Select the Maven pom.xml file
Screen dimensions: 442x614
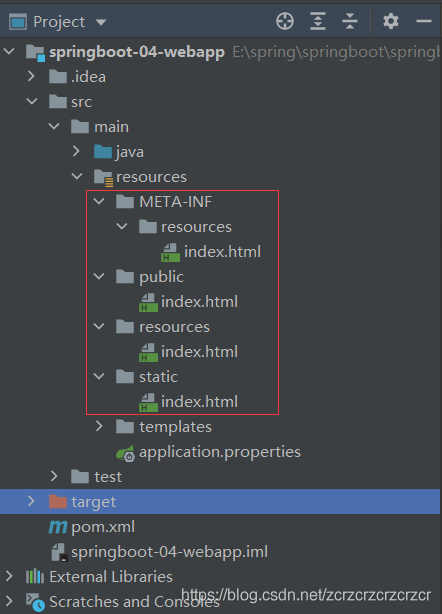click(x=103, y=527)
